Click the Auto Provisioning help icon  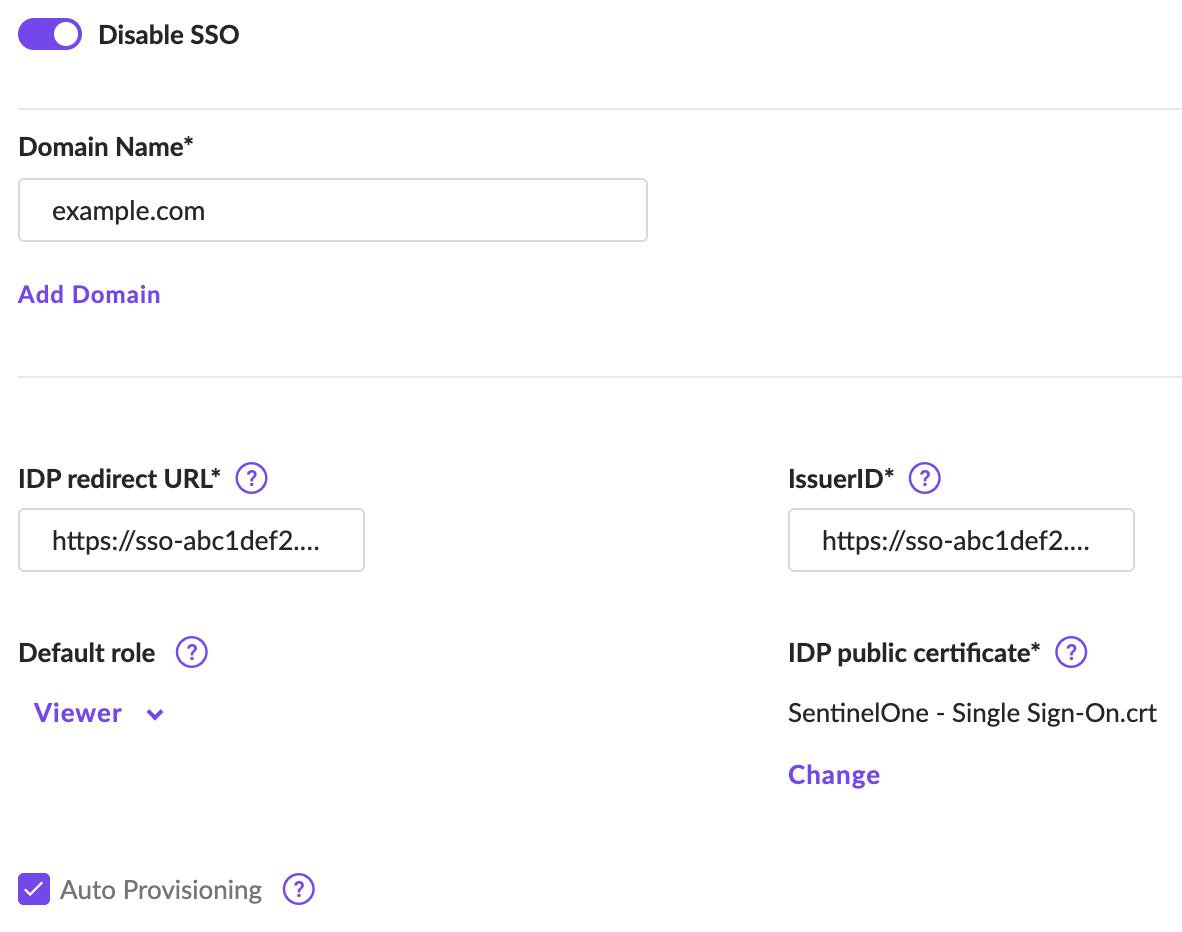coord(298,889)
